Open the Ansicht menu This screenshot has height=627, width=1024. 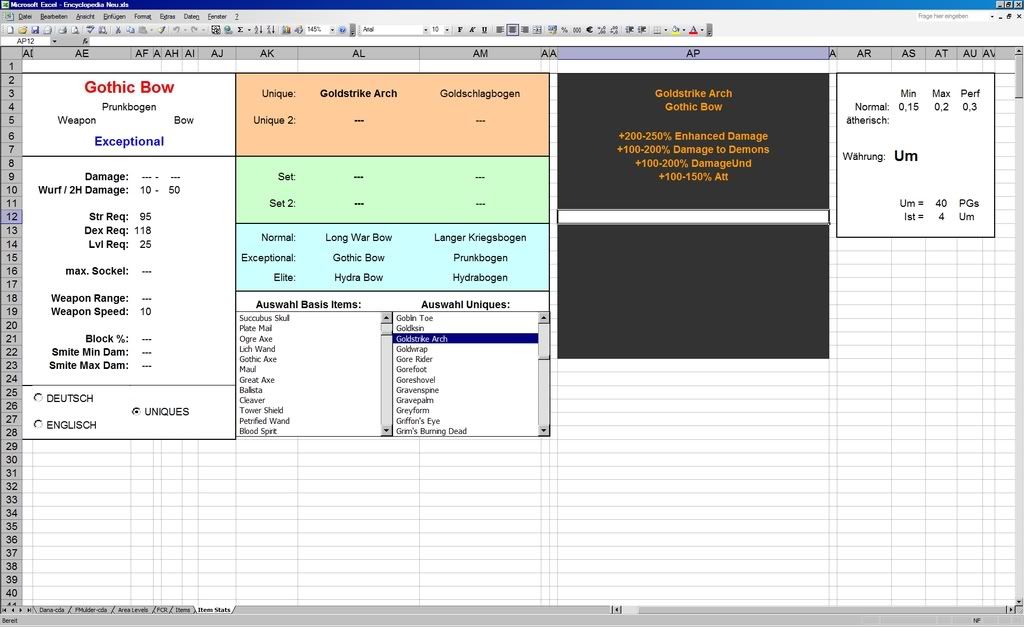[85, 16]
